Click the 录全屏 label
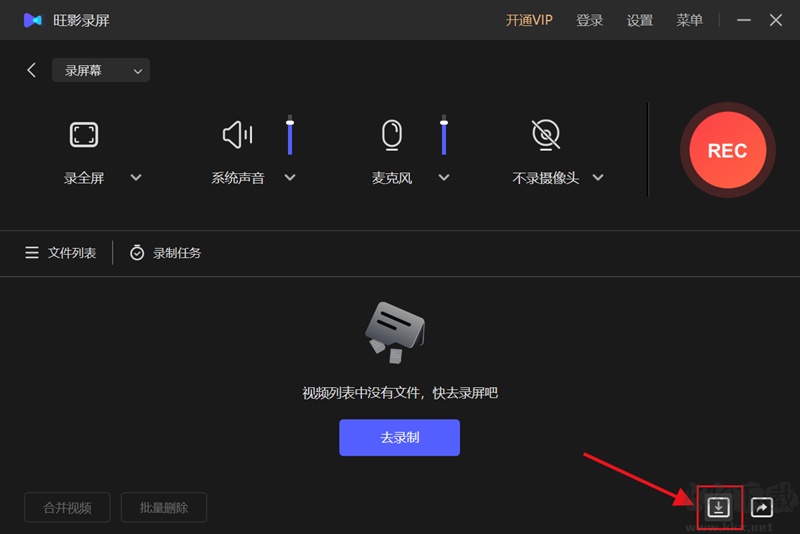 pos(84,178)
